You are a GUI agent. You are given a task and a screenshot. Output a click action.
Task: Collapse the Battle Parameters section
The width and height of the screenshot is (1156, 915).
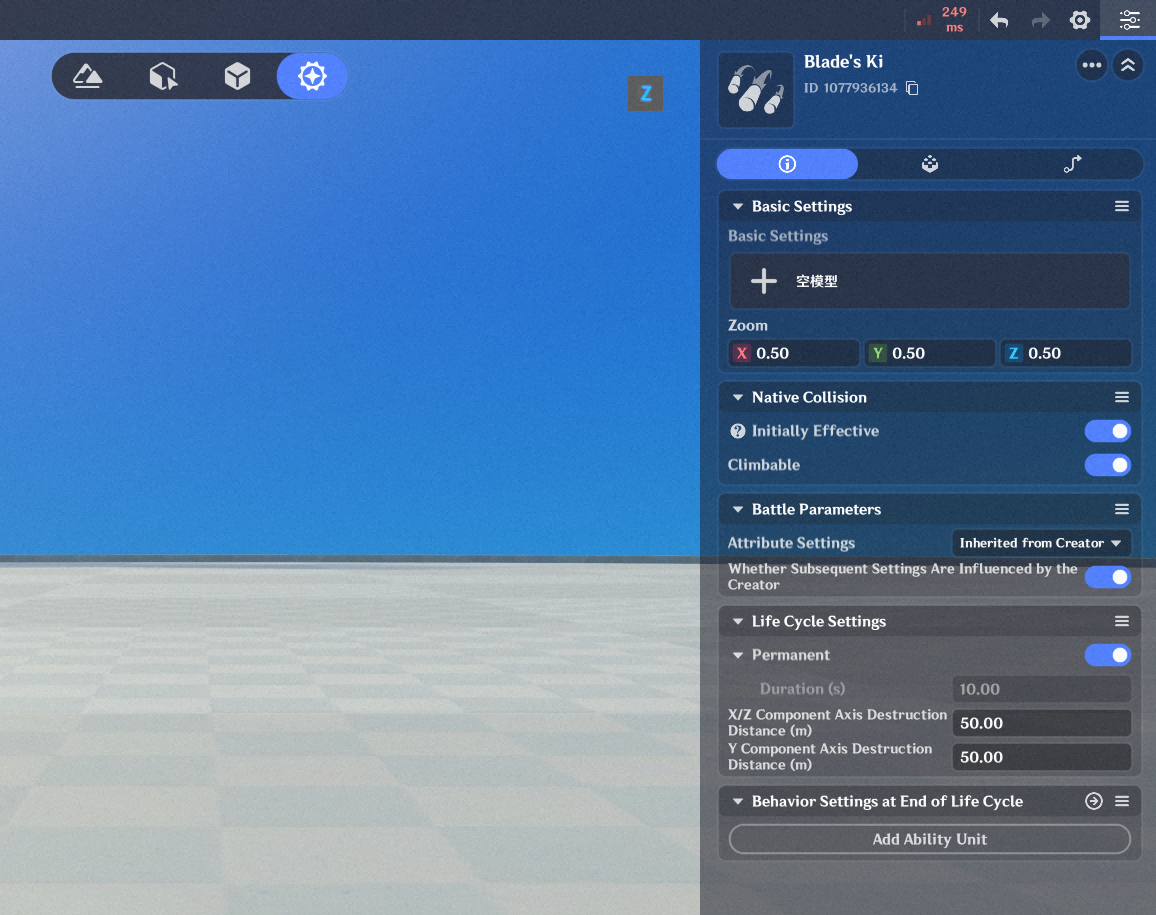click(x=737, y=509)
